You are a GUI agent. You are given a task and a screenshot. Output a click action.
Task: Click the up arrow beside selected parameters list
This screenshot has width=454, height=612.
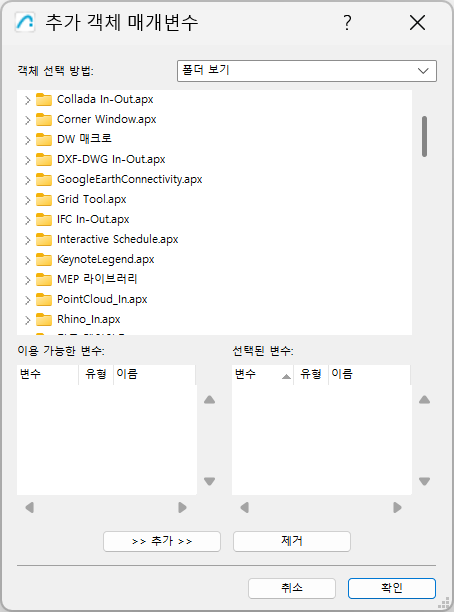(424, 400)
